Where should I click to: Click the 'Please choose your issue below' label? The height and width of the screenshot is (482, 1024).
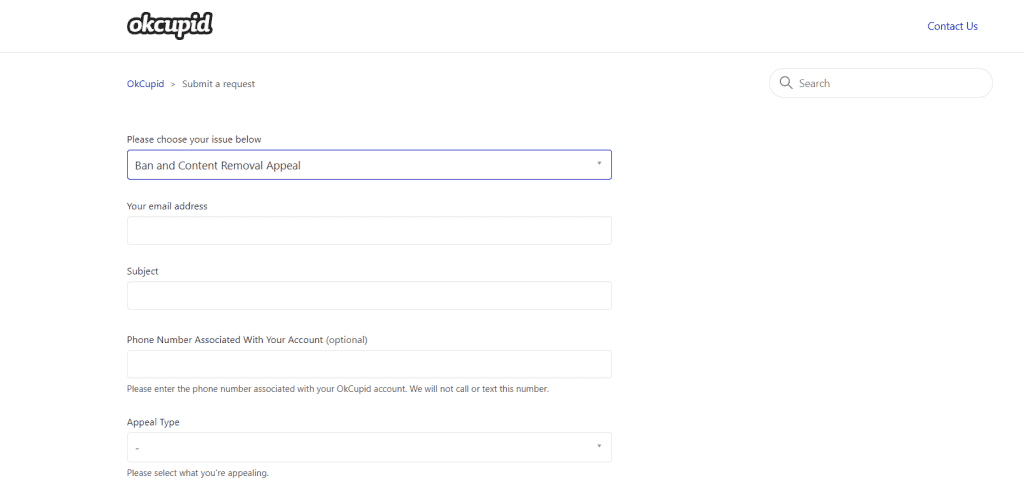pyautogui.click(x=194, y=139)
